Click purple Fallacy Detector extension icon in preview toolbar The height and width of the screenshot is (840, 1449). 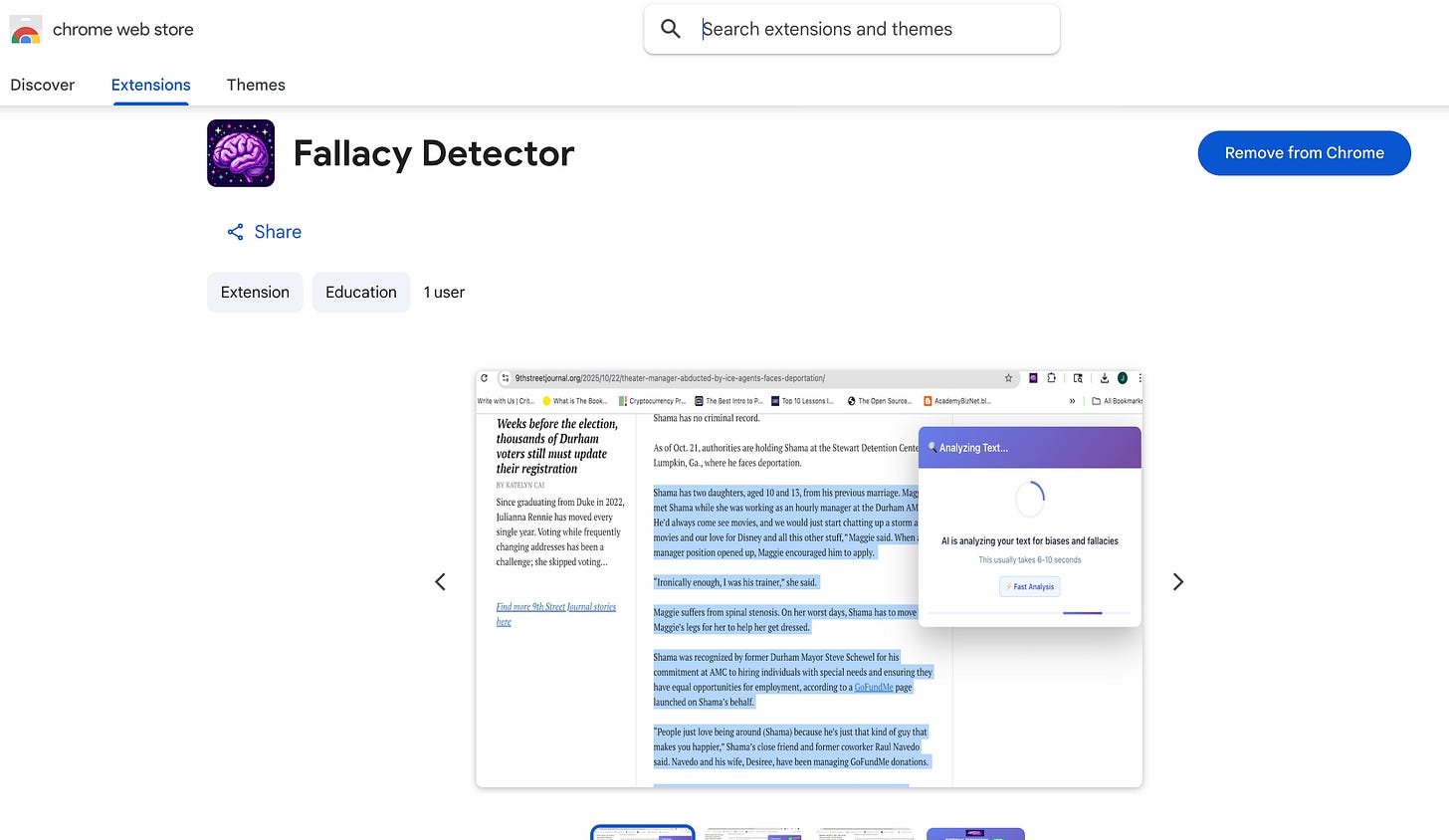(x=1033, y=378)
